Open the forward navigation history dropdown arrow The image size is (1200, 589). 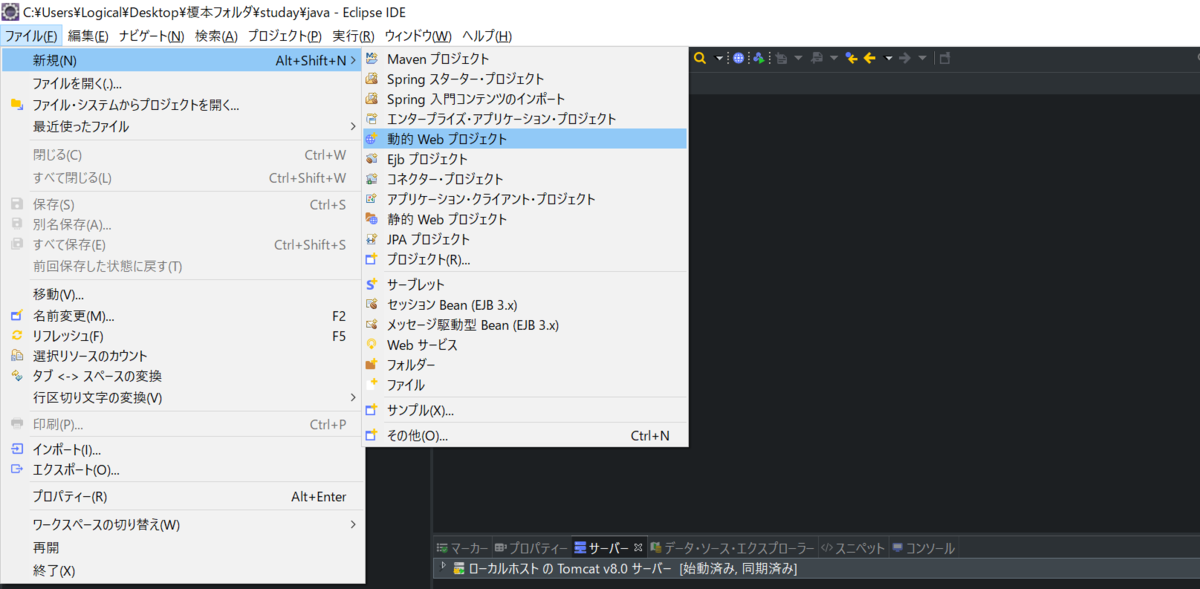tap(922, 58)
